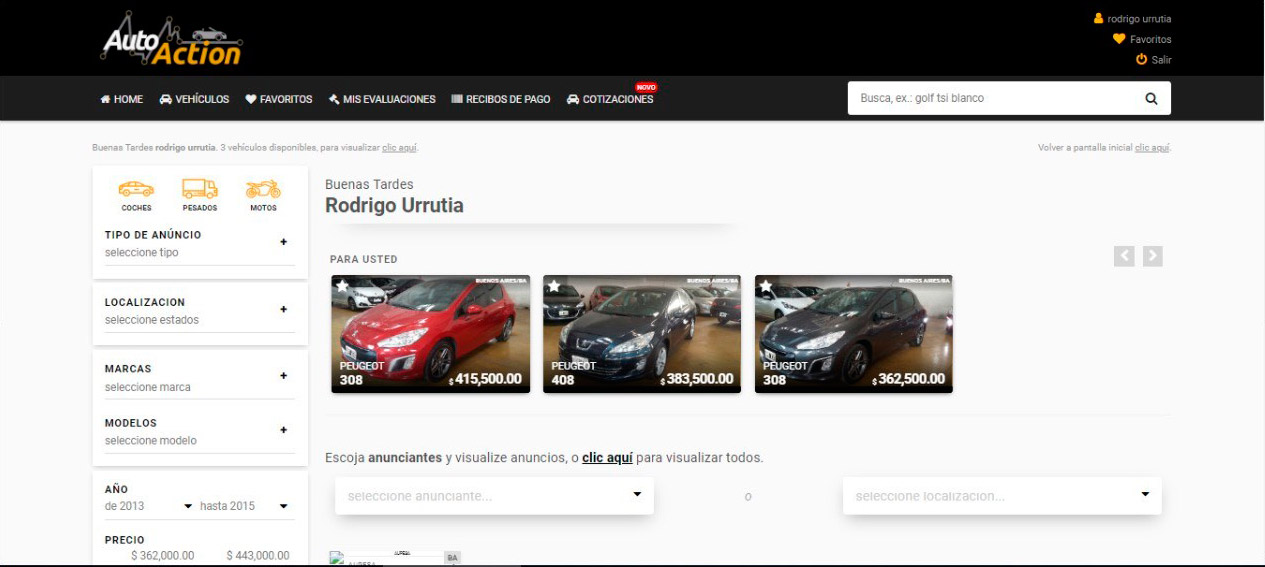Select the Motos motorcycle category icon
Viewport: 1265px width, 567px height.
pyautogui.click(x=263, y=189)
